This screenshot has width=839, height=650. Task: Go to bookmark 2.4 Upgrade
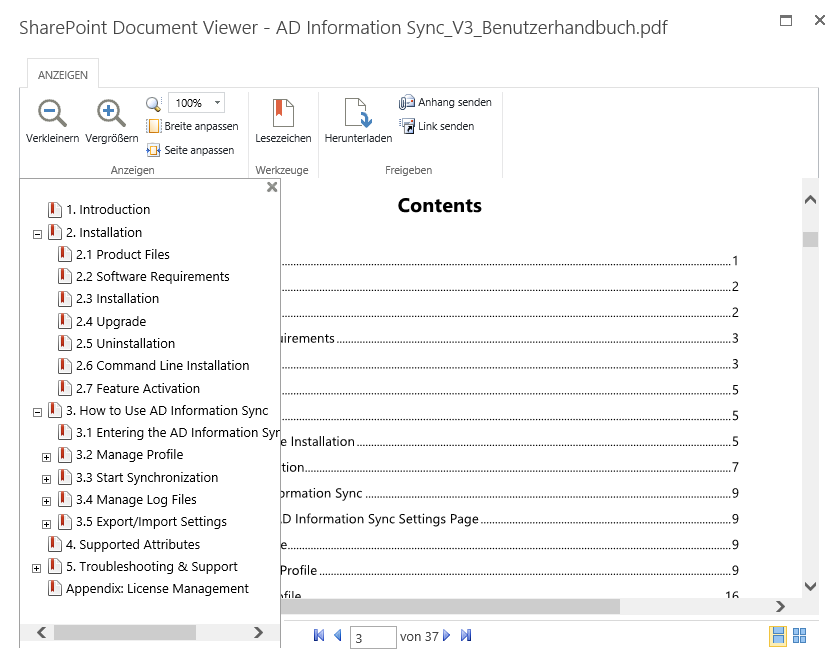pos(111,322)
